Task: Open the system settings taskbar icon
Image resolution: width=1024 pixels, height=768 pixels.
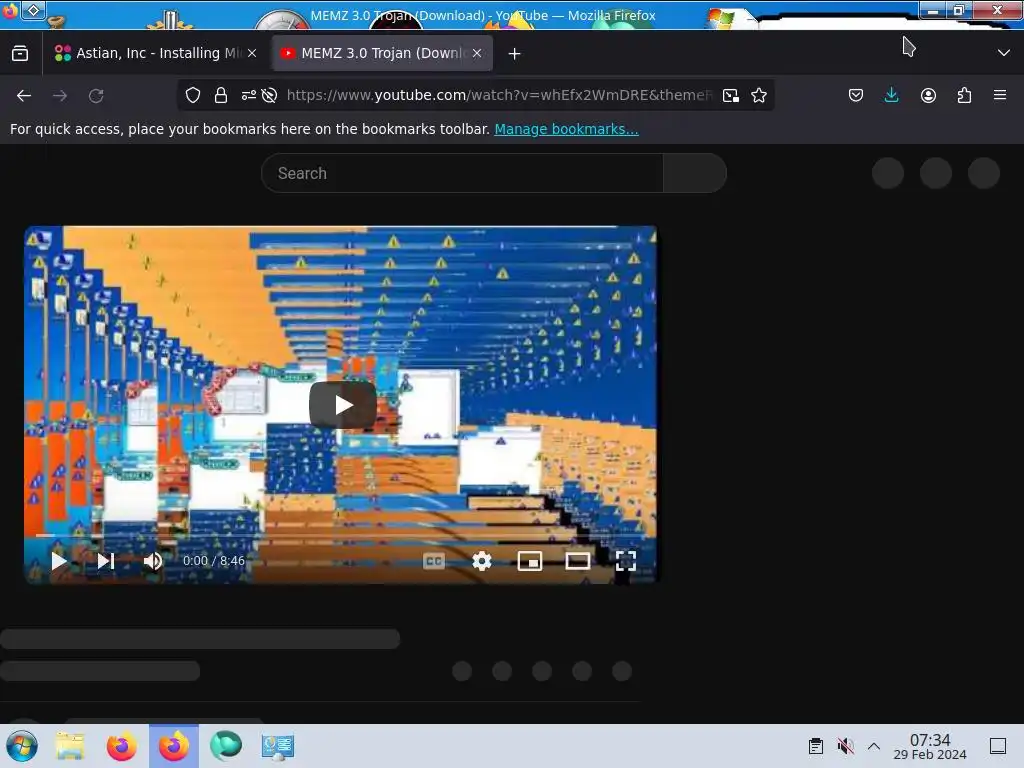Action: [x=278, y=746]
